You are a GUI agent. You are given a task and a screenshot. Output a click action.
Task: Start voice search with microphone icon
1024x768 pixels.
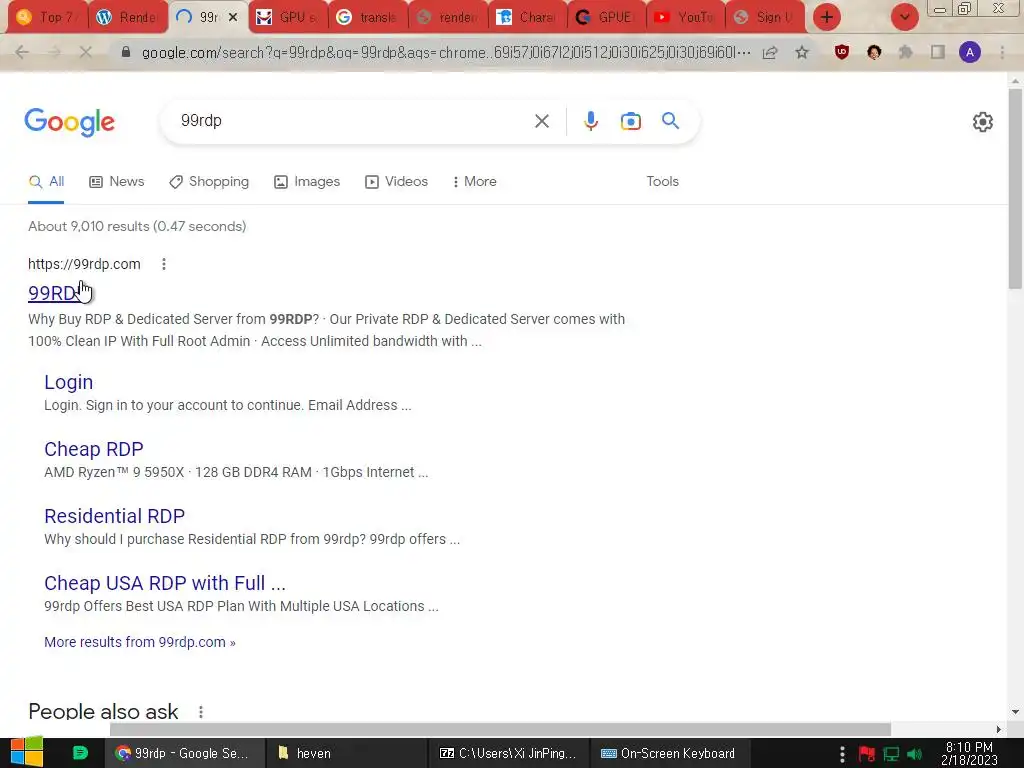[590, 121]
